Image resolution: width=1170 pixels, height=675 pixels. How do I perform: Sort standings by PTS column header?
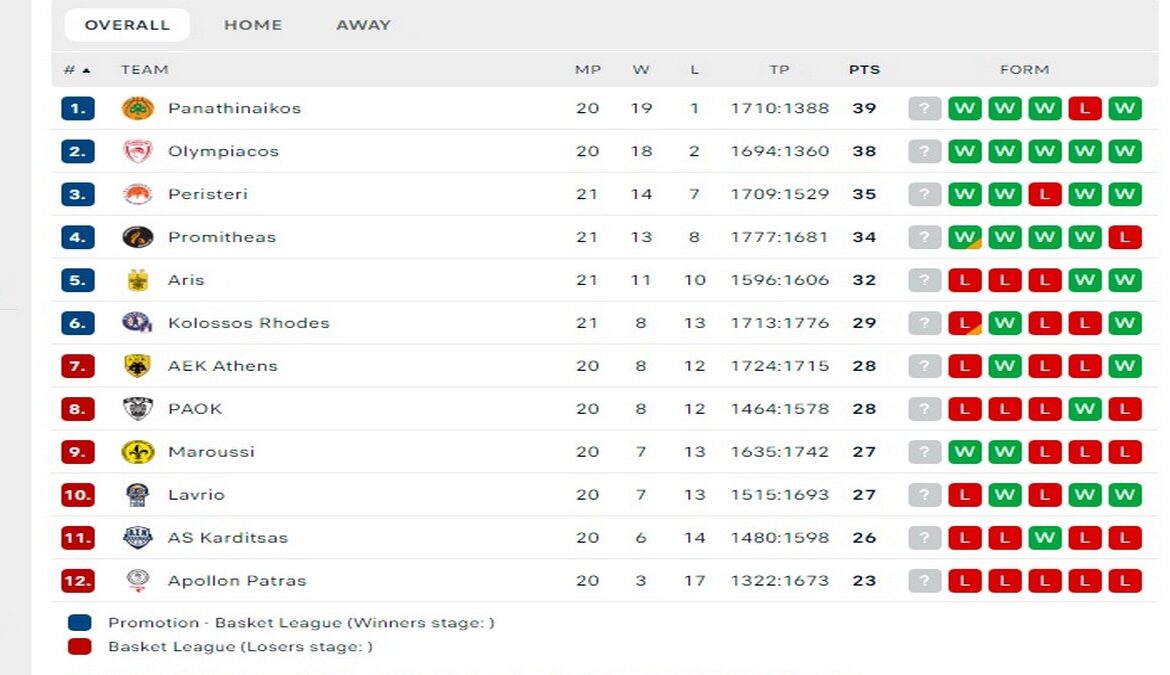864,70
